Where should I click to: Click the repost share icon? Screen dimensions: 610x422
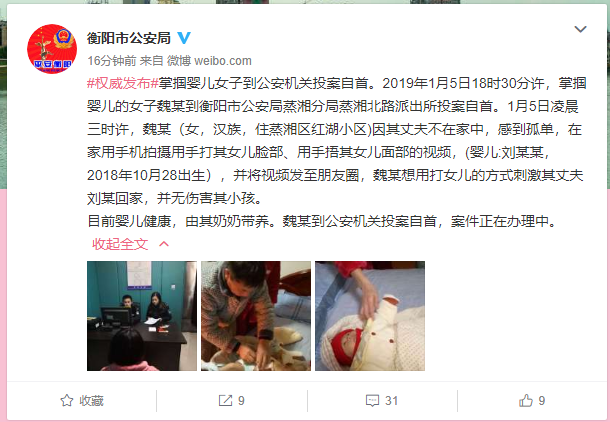225,401
